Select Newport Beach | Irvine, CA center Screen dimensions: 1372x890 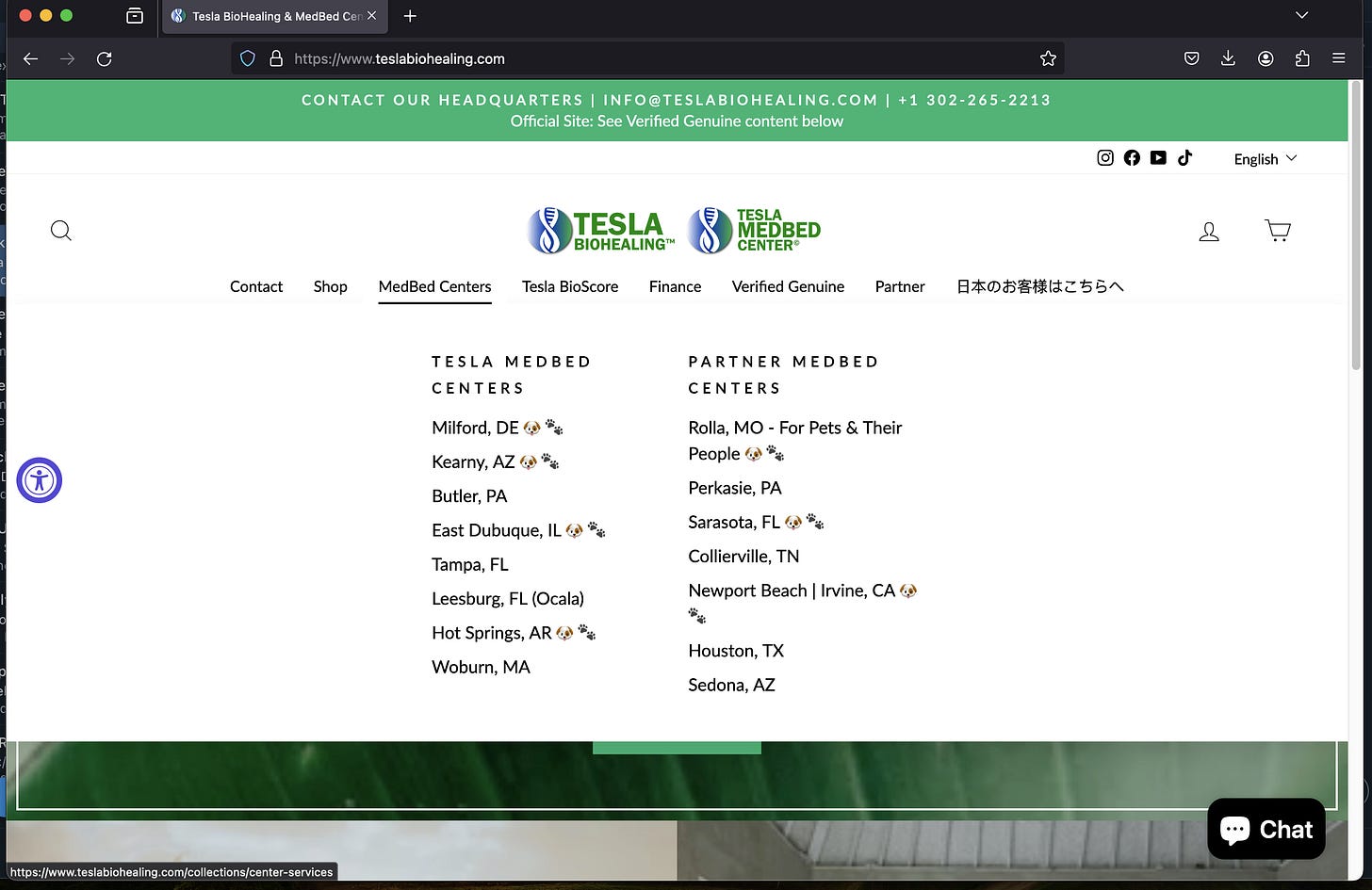click(803, 603)
